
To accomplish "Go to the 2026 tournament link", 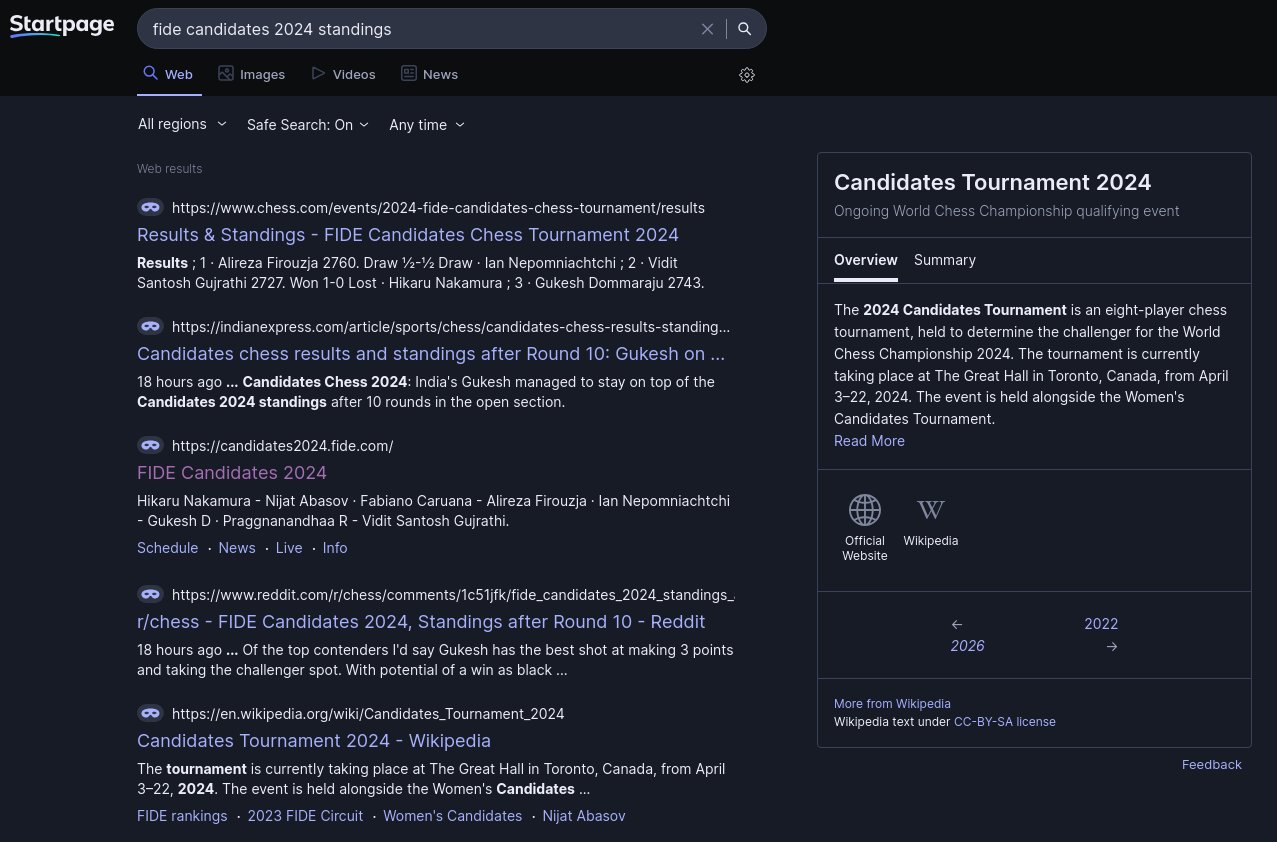I will [967, 646].
